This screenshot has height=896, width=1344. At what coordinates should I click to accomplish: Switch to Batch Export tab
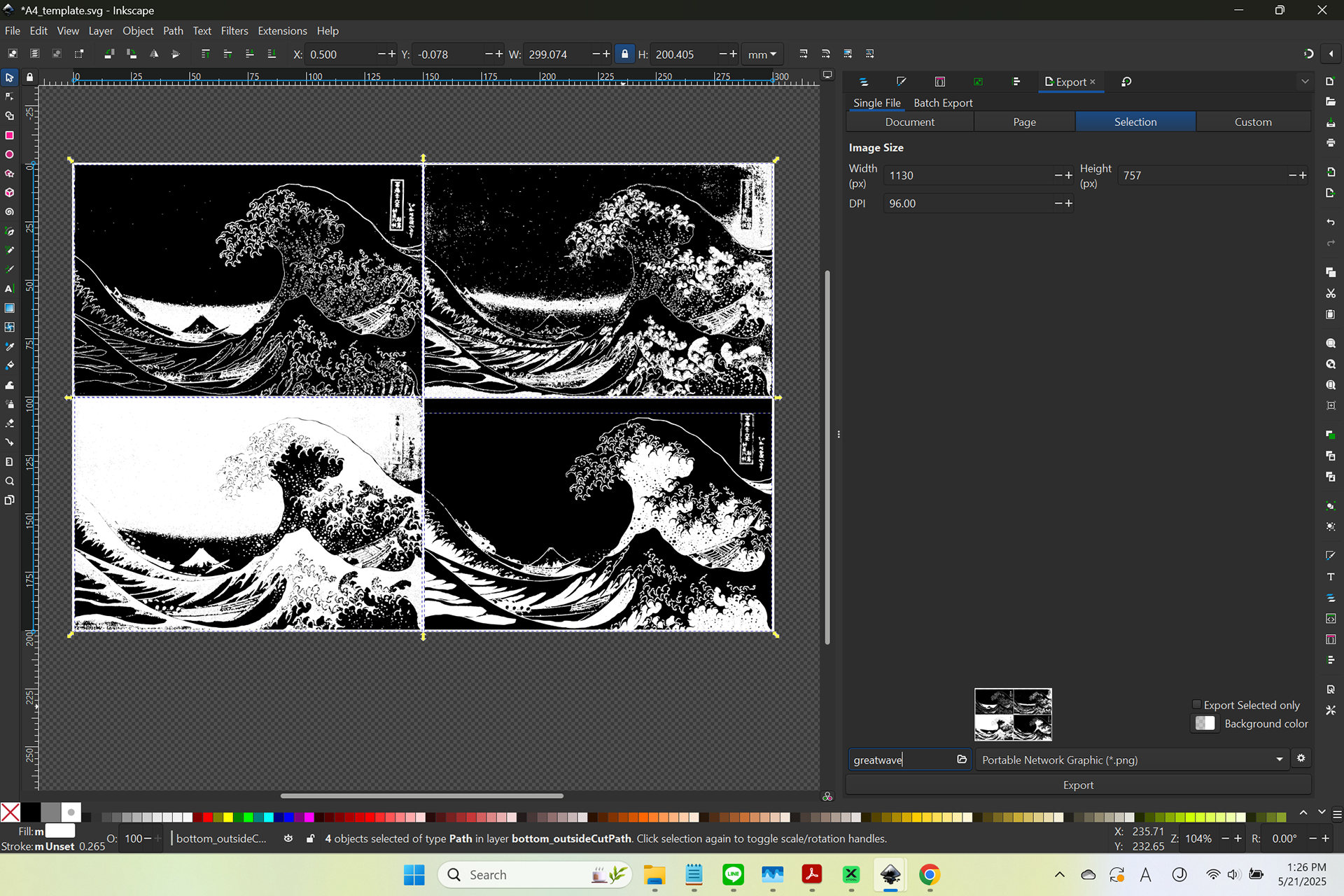pyautogui.click(x=943, y=103)
